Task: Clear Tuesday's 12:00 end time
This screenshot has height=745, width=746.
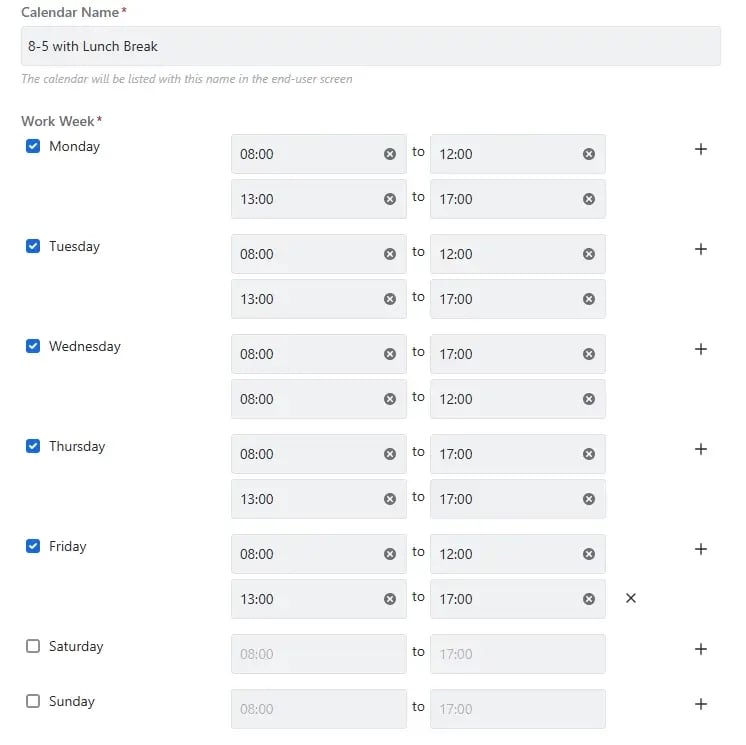Action: [x=589, y=254]
